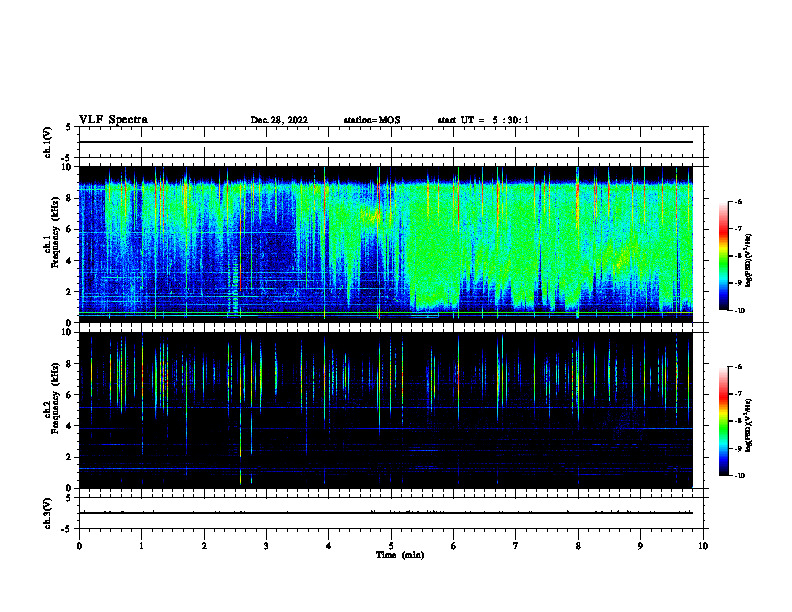This screenshot has width=792, height=612.
Task: Click the ch.2 spectrogram color scale bar
Action: tap(724, 421)
